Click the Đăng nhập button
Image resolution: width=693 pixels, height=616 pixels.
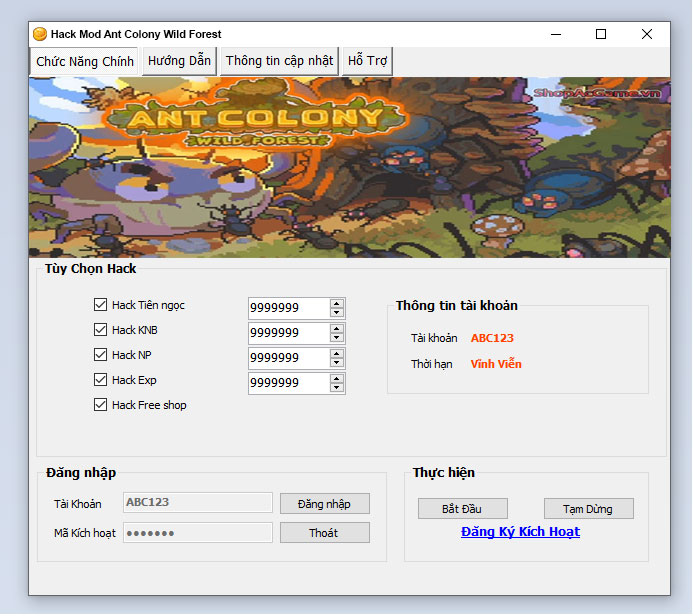coord(324,504)
